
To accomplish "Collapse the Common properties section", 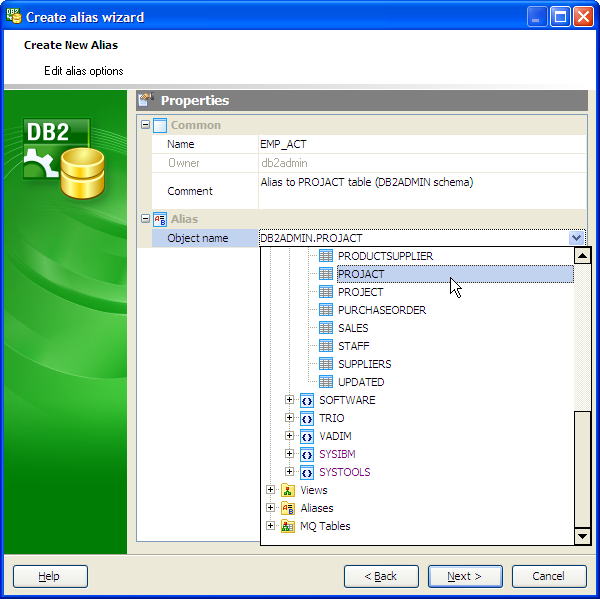I will [x=145, y=125].
